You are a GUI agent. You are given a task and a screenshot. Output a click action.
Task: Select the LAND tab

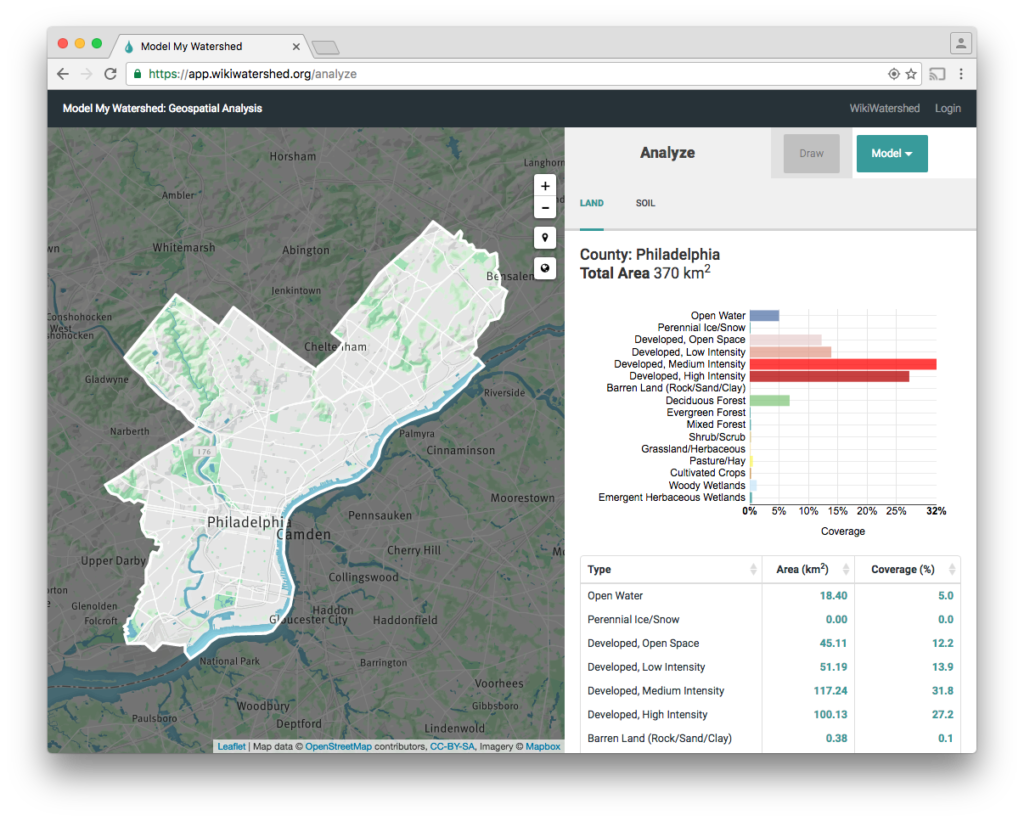(x=591, y=203)
